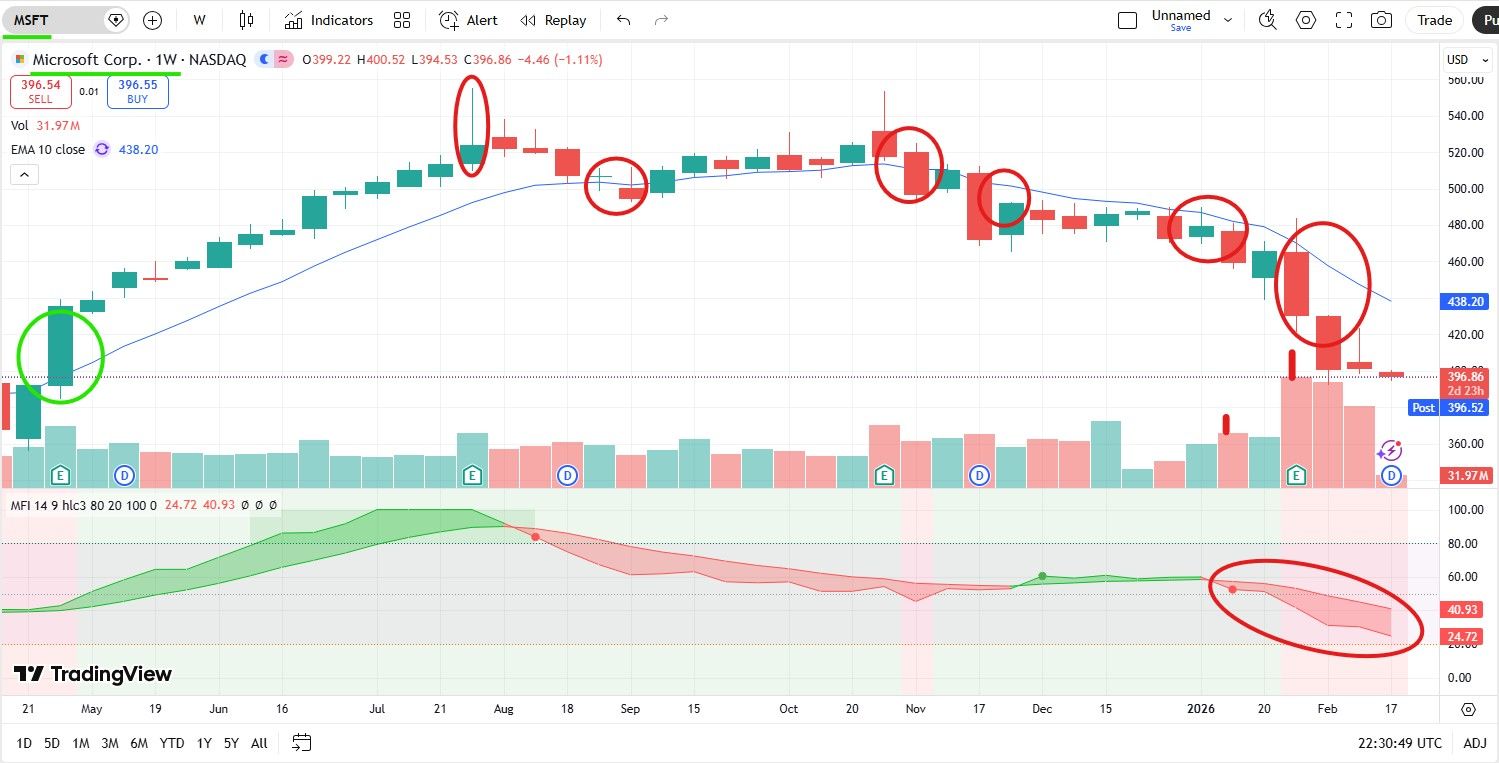Open the layout setup square icon
1499x763 pixels.
pyautogui.click(x=1127, y=20)
